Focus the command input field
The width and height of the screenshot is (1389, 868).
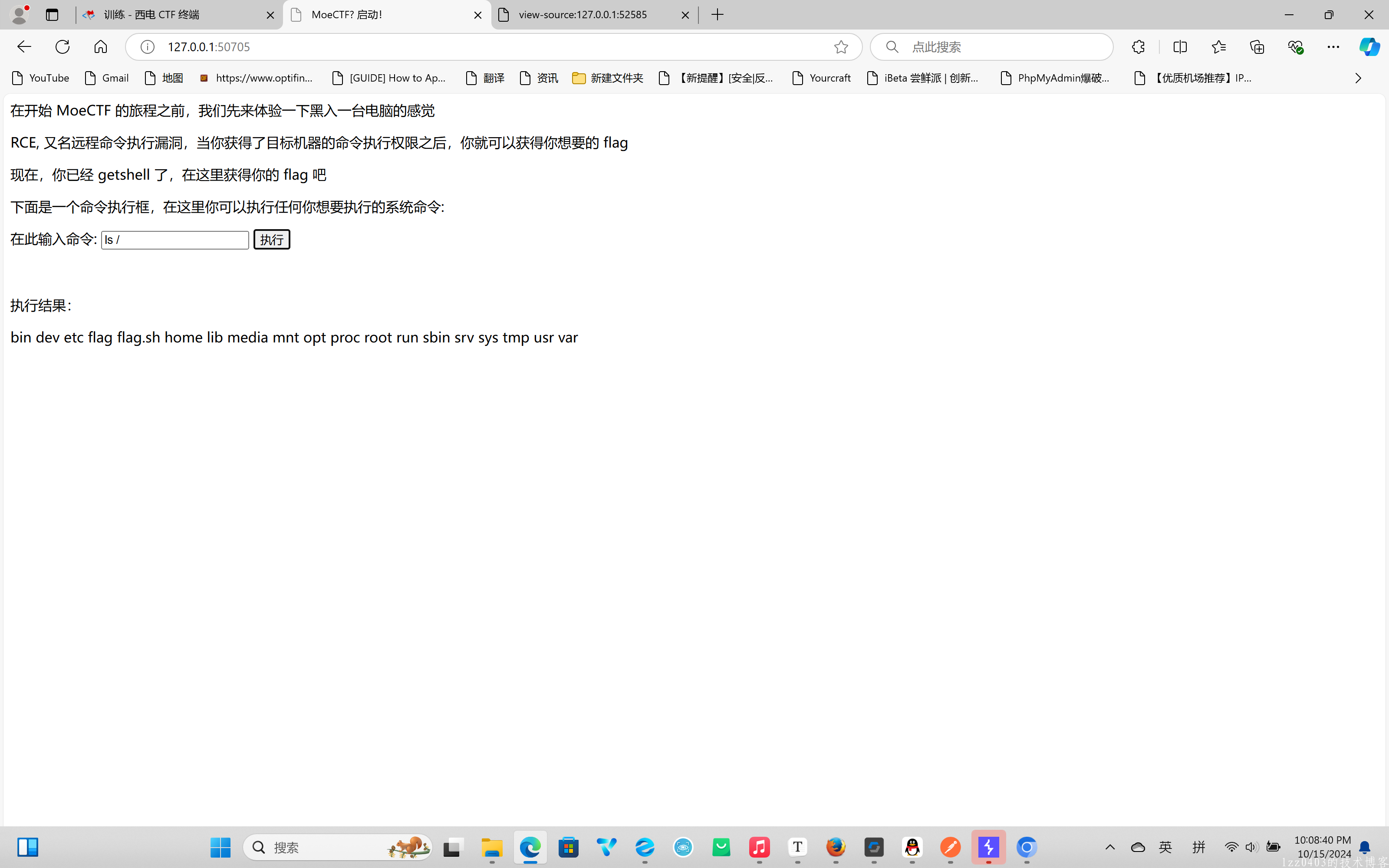175,240
